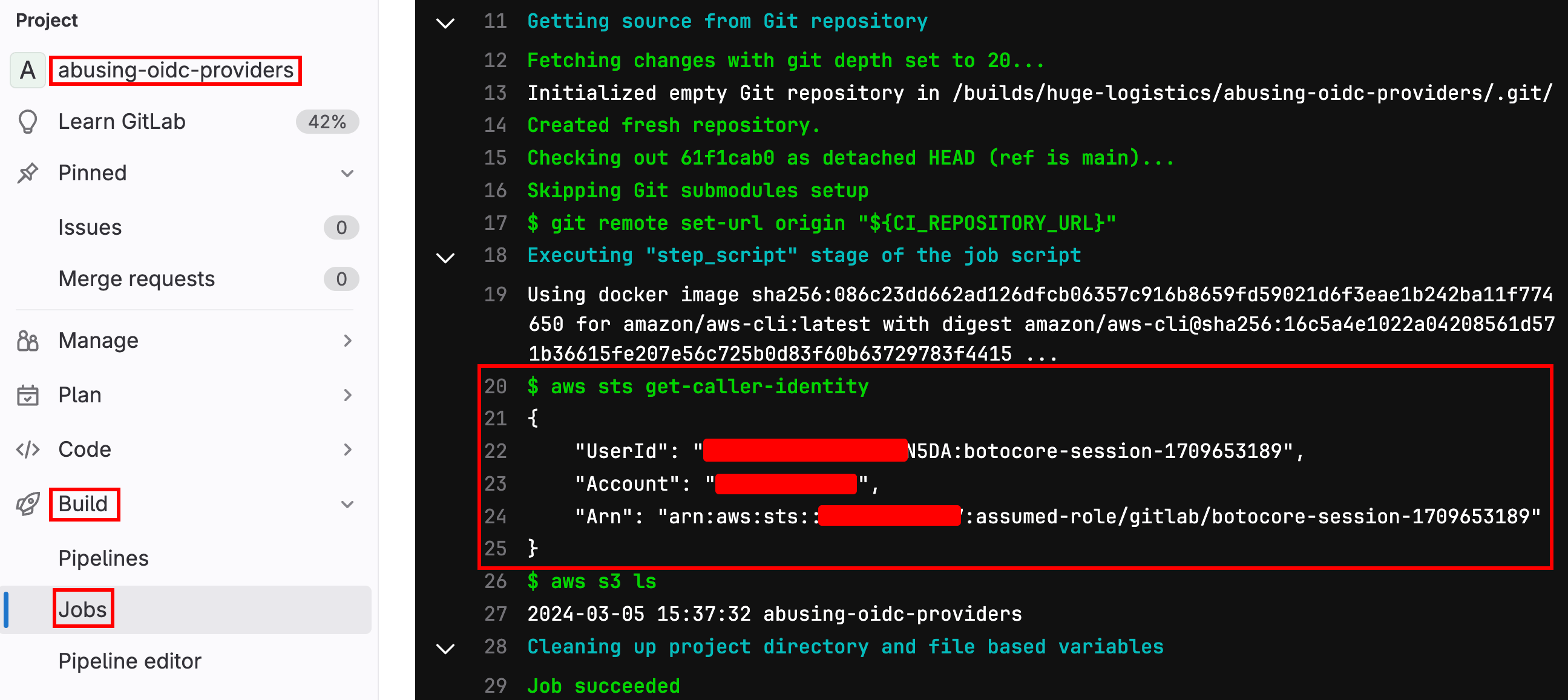Open the Pipelines menu item

coord(103,558)
